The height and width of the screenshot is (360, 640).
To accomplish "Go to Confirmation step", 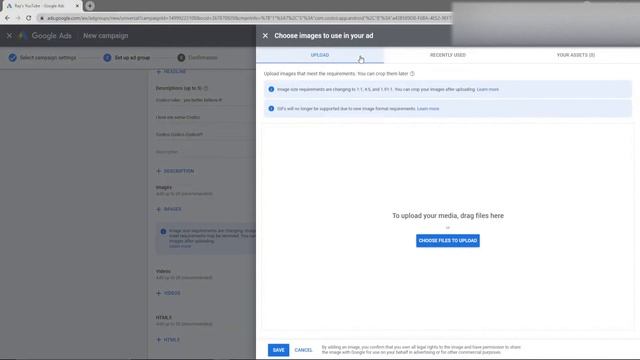I will pos(198,58).
